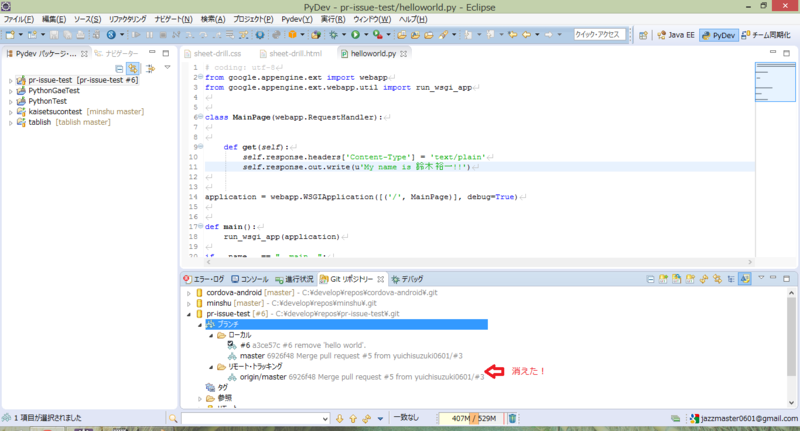Toggle fold marker at line 9 def get

pyautogui.click(x=201, y=146)
